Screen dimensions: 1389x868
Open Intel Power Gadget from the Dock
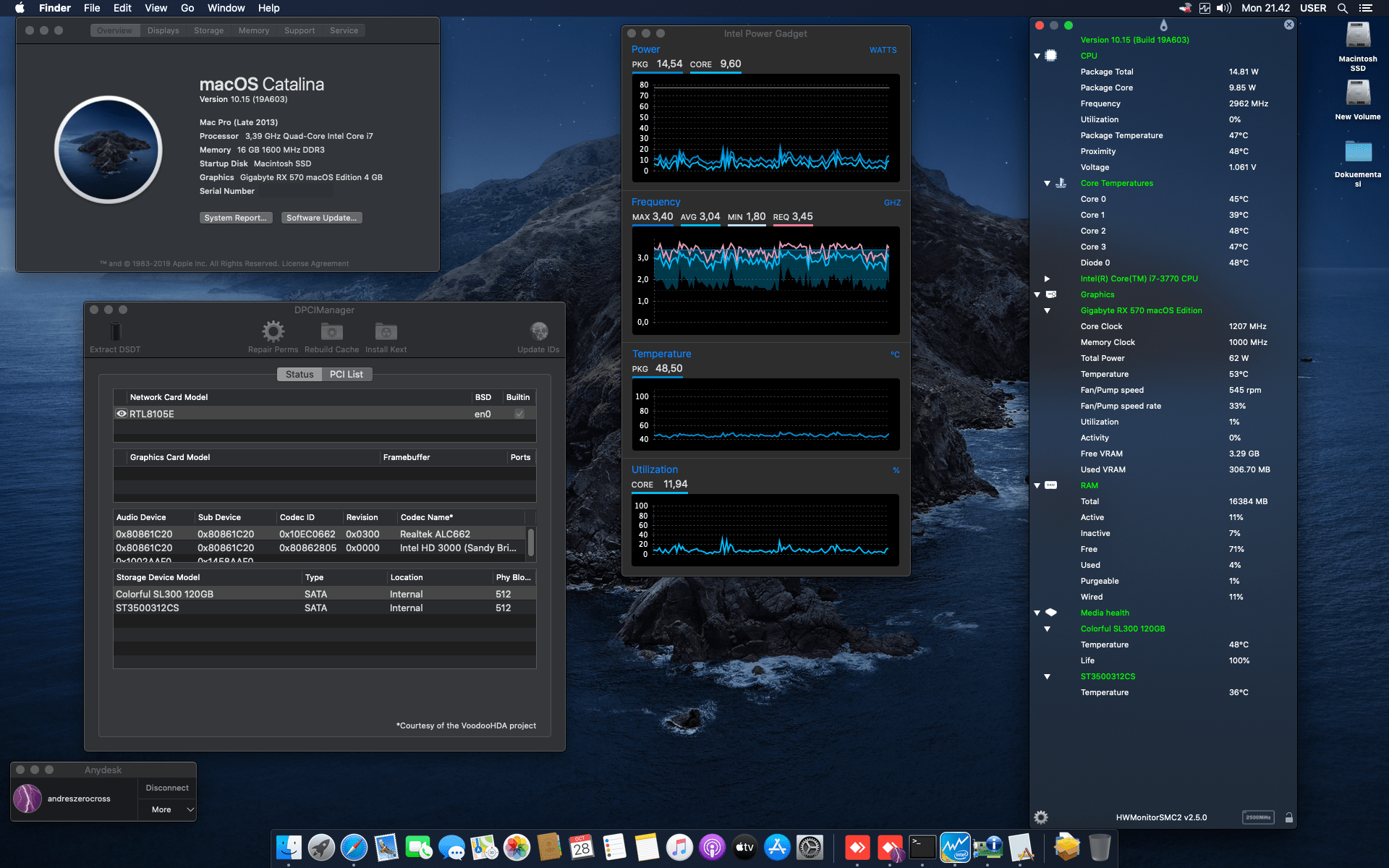tap(955, 846)
